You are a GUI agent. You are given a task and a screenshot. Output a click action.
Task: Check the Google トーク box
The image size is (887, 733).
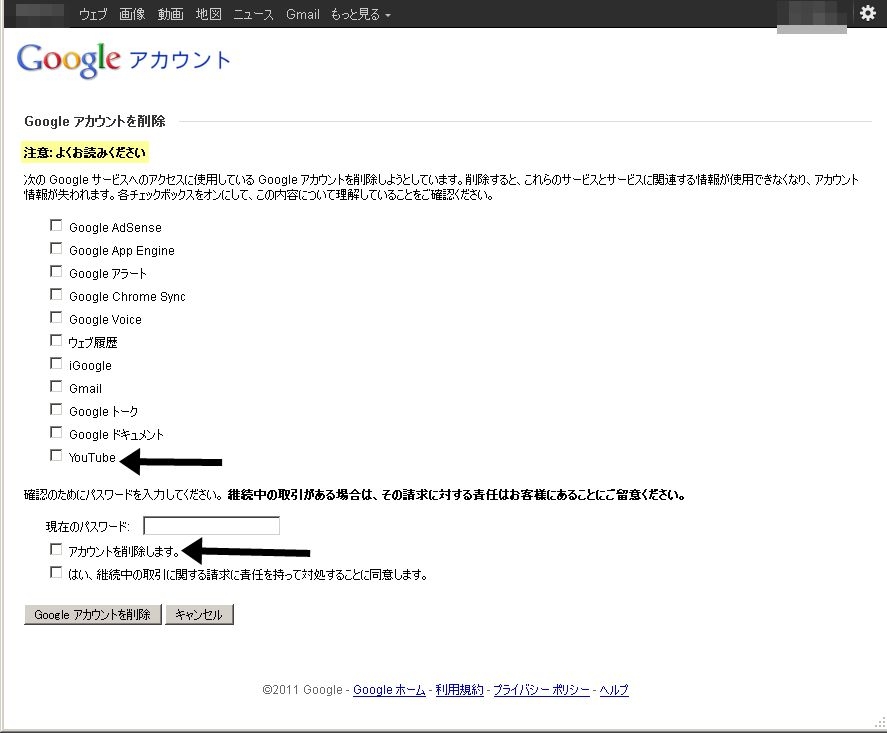(x=56, y=409)
